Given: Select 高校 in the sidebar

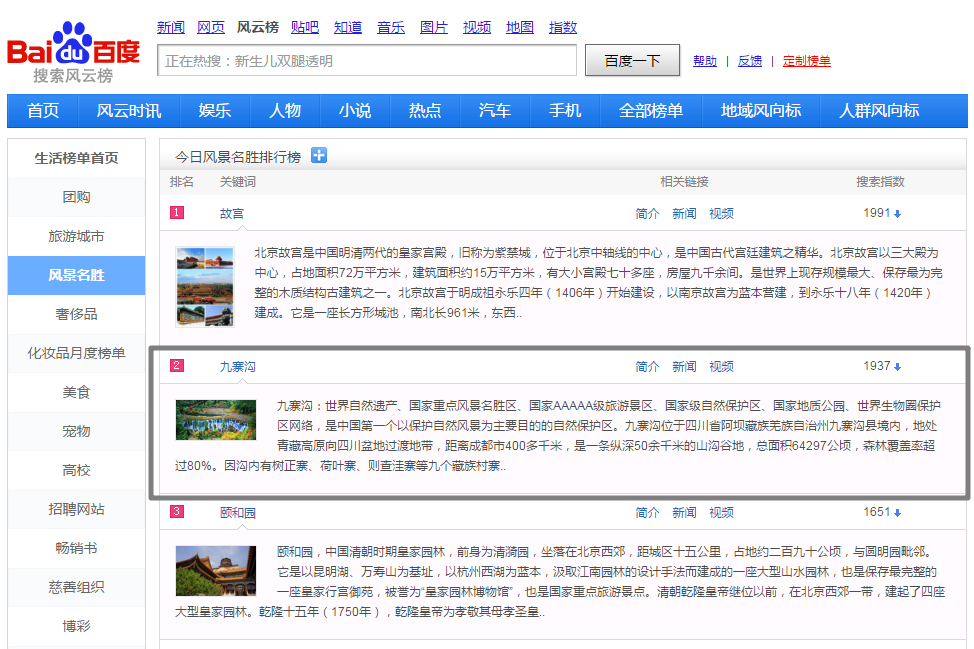Looking at the screenshot, I should pyautogui.click(x=76, y=470).
